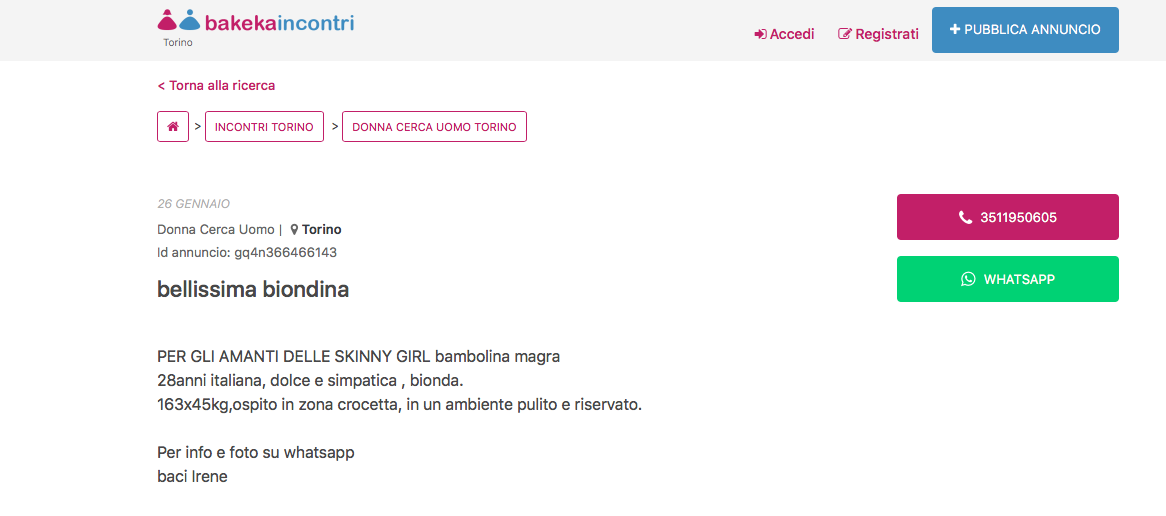Click the bold Torino location text
Viewport: 1166px width, 516px height.
(322, 230)
